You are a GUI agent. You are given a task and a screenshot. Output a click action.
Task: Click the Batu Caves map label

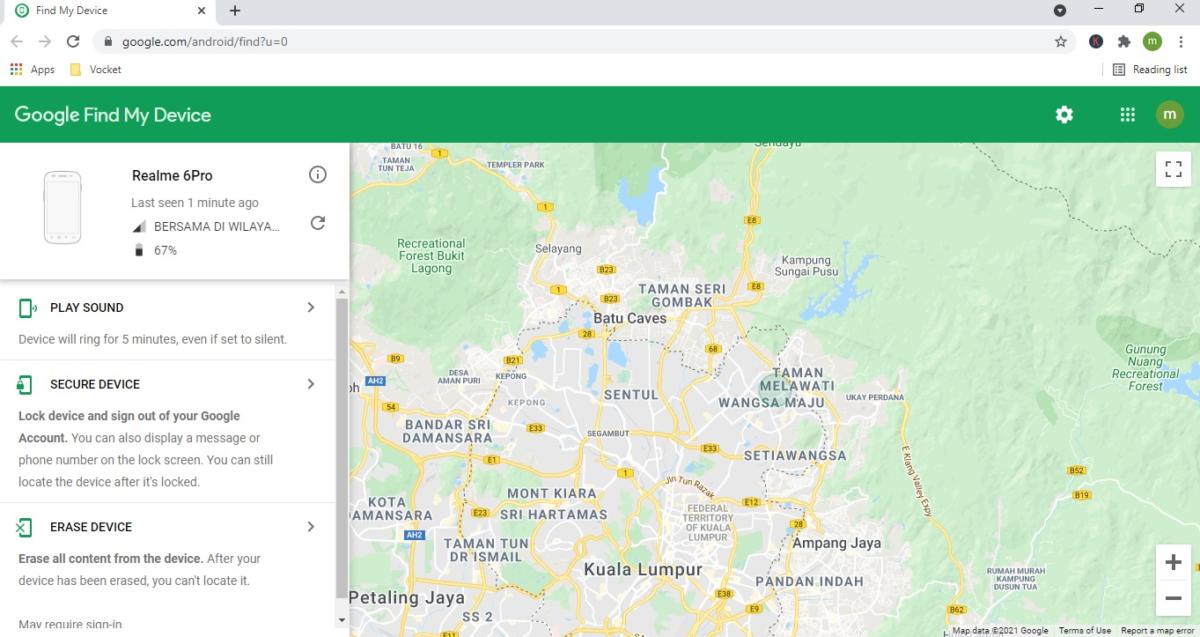630,319
